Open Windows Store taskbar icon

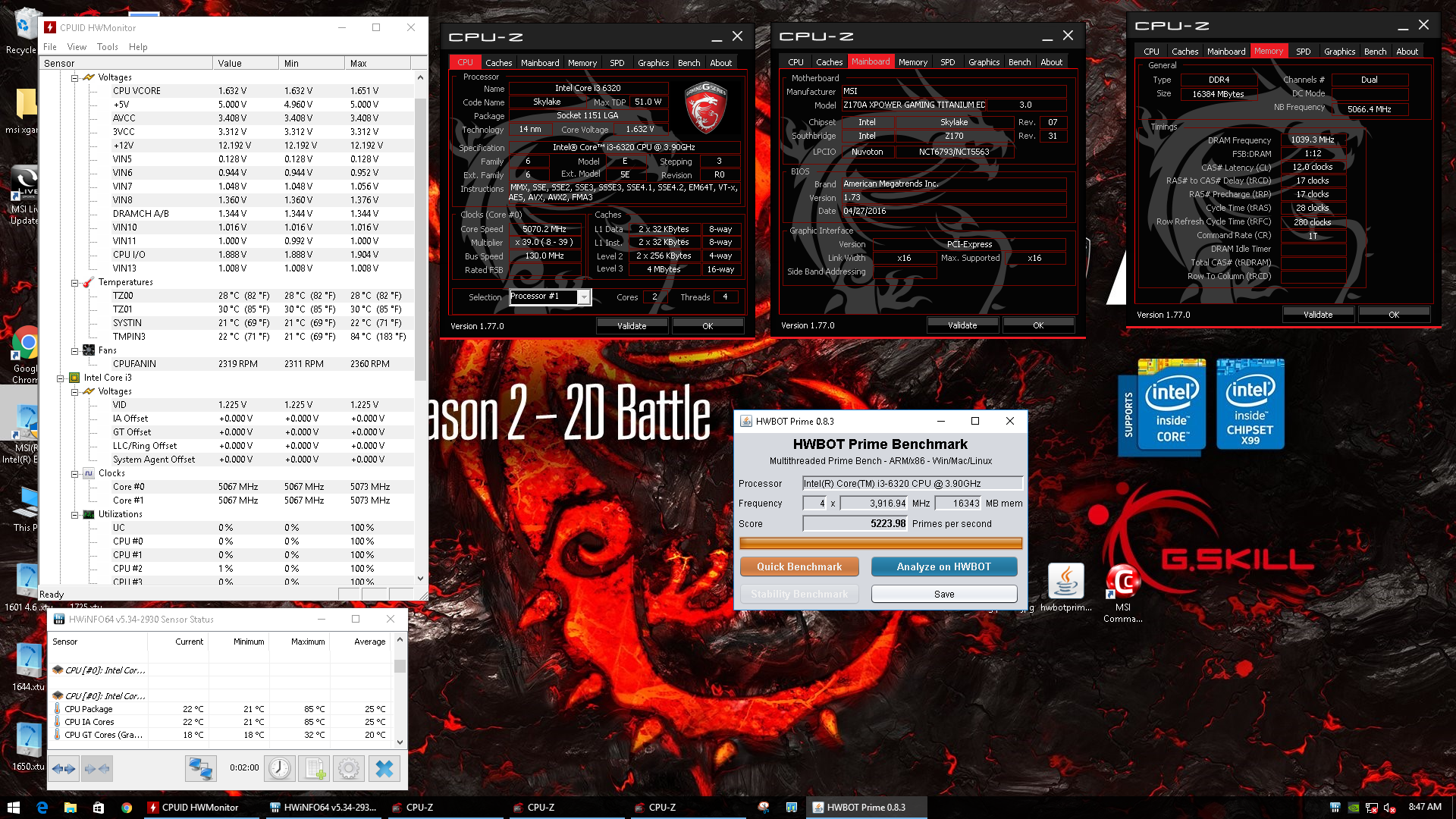[98, 808]
